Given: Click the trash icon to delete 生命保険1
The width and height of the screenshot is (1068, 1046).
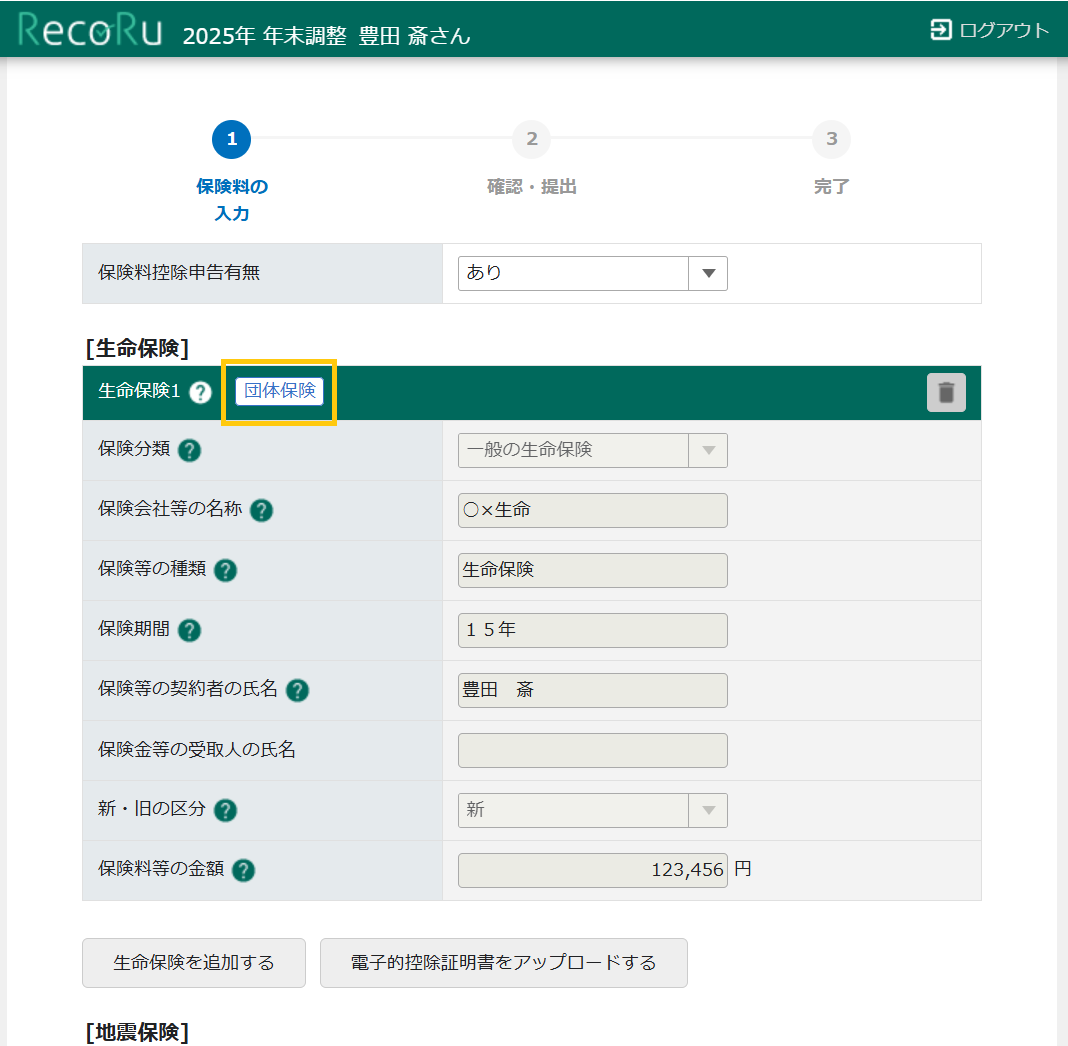Looking at the screenshot, I should [x=946, y=392].
